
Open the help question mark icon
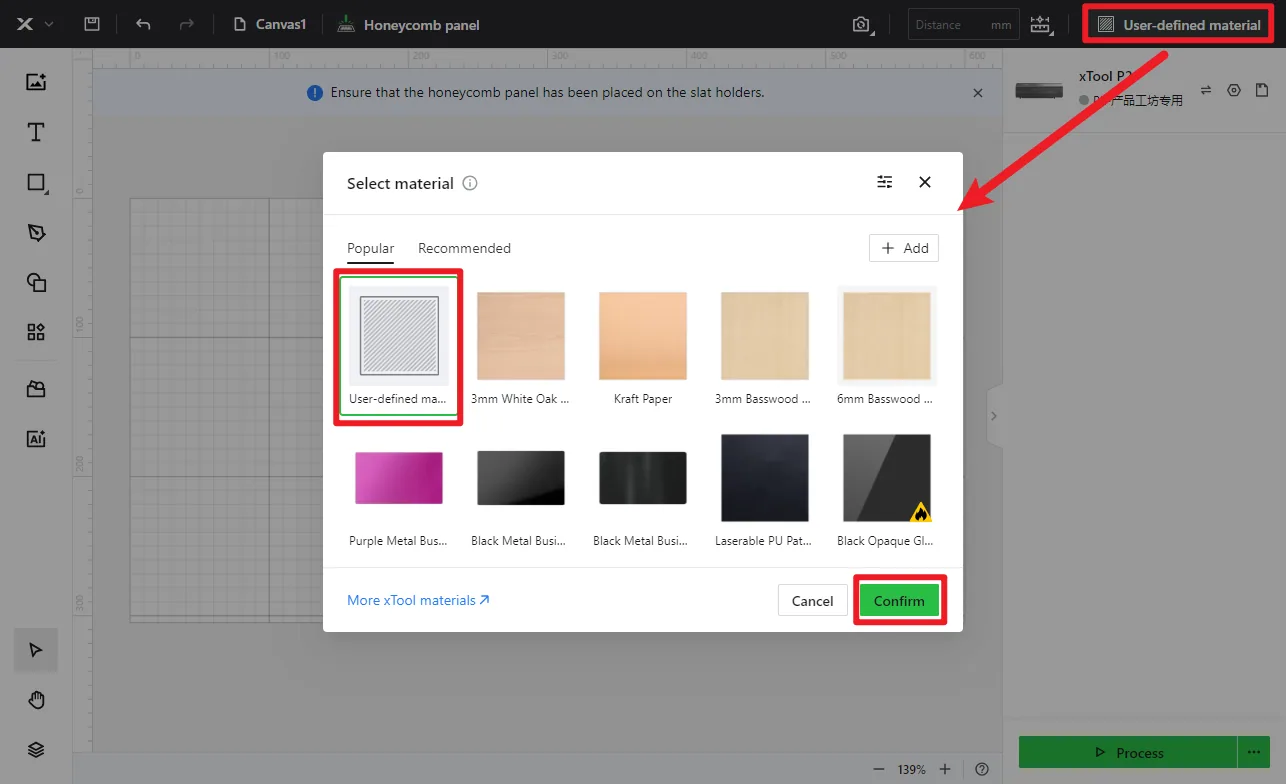982,769
